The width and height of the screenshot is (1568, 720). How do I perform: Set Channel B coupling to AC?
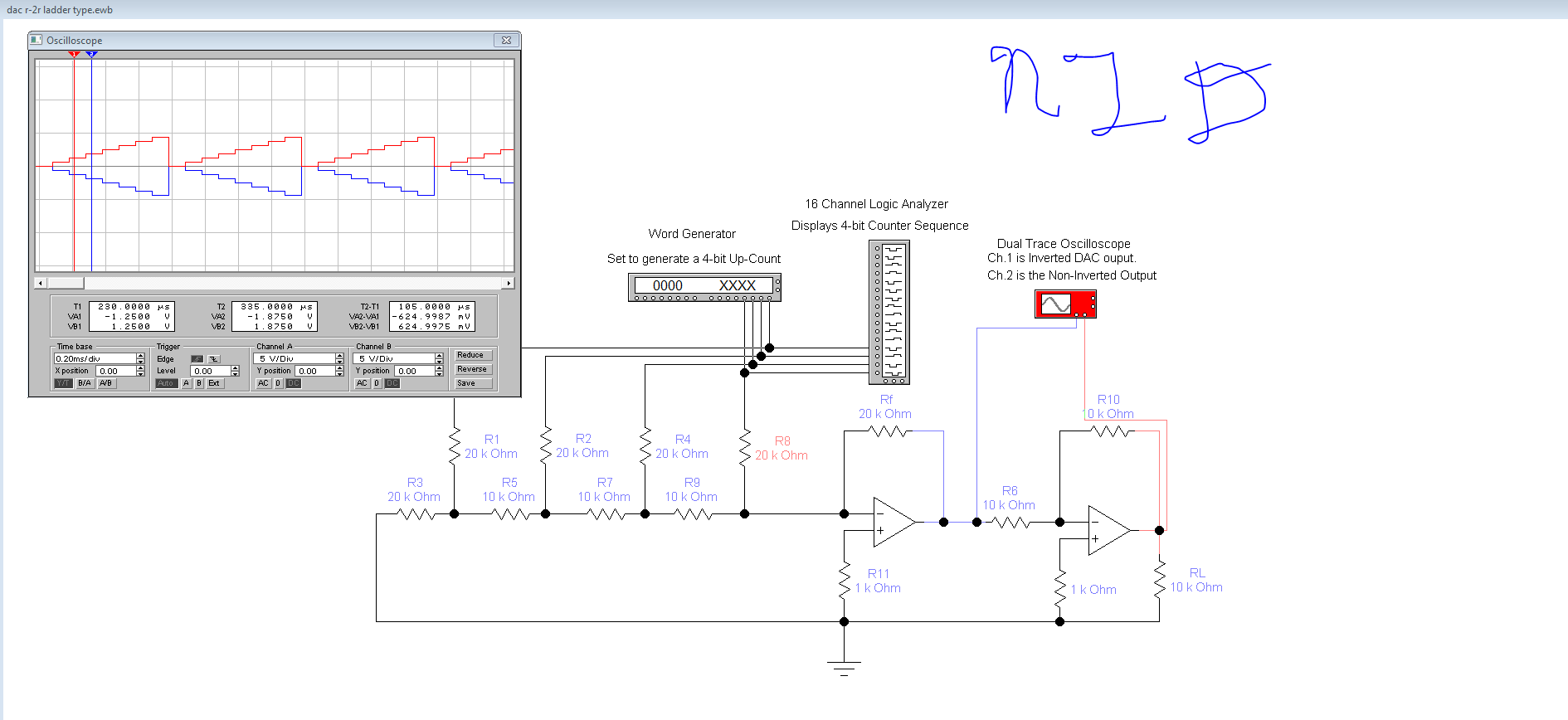pyautogui.click(x=362, y=383)
